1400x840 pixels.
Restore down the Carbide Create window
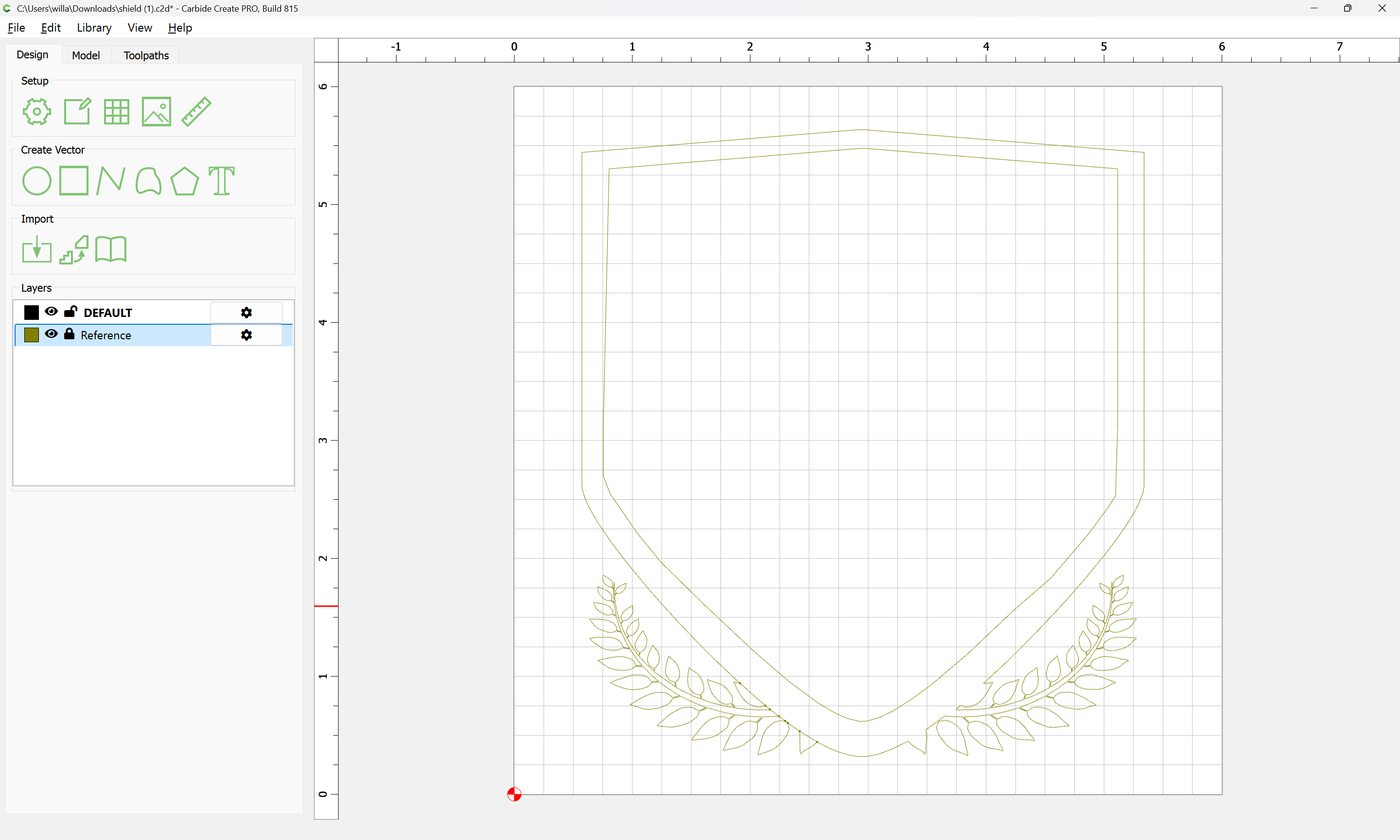(1347, 8)
